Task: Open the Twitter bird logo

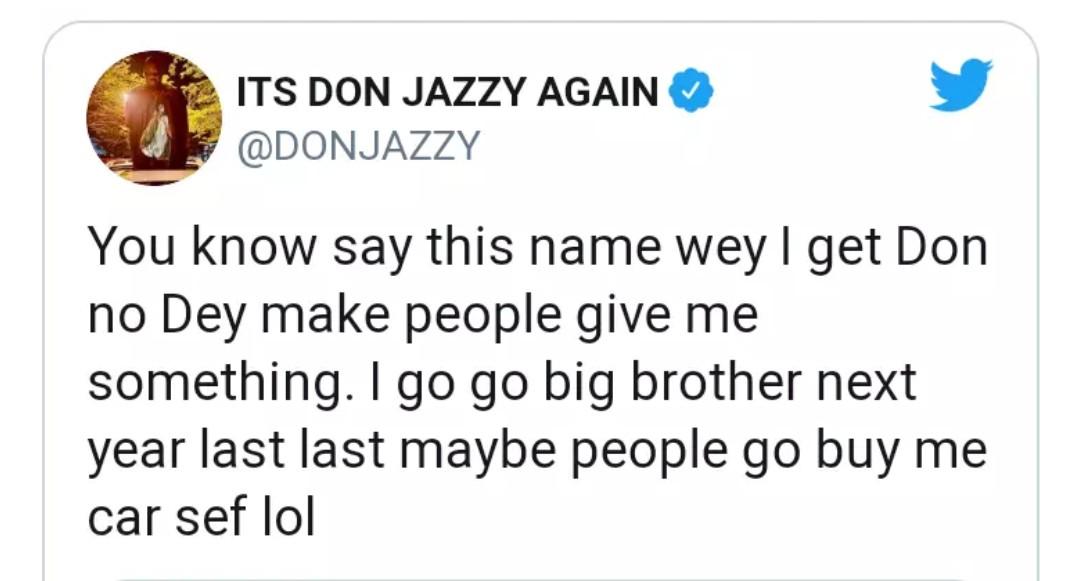Action: [961, 85]
